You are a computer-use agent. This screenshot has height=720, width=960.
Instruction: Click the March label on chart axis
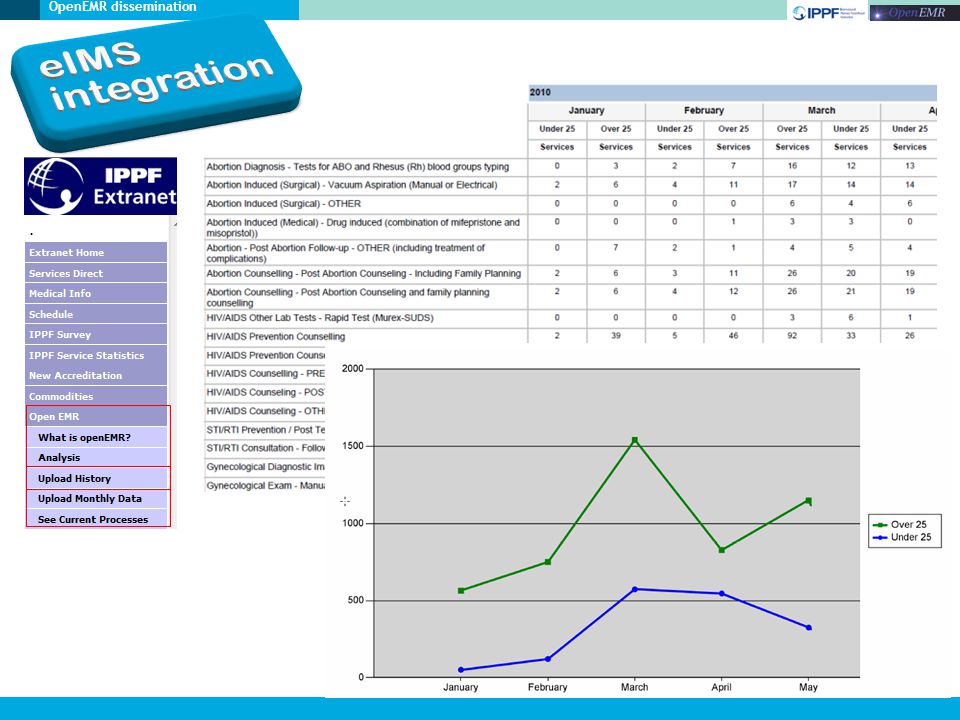pyautogui.click(x=634, y=687)
